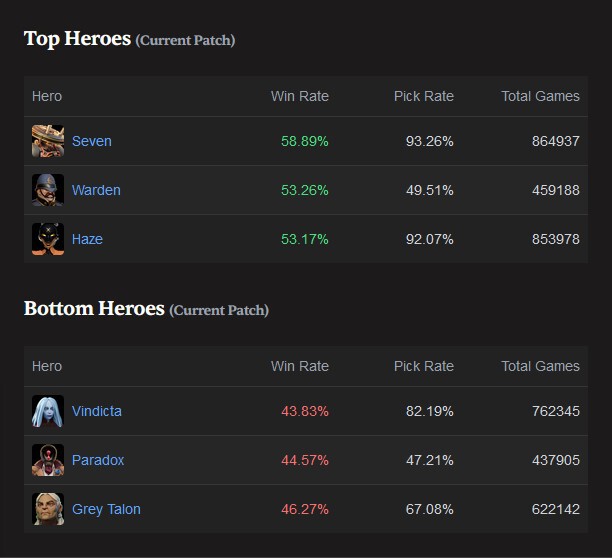612x558 pixels.
Task: Open the Warden hero link
Action: point(96,190)
